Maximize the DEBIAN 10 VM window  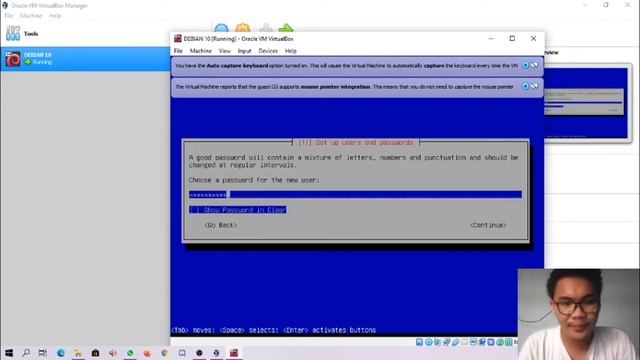(512, 38)
